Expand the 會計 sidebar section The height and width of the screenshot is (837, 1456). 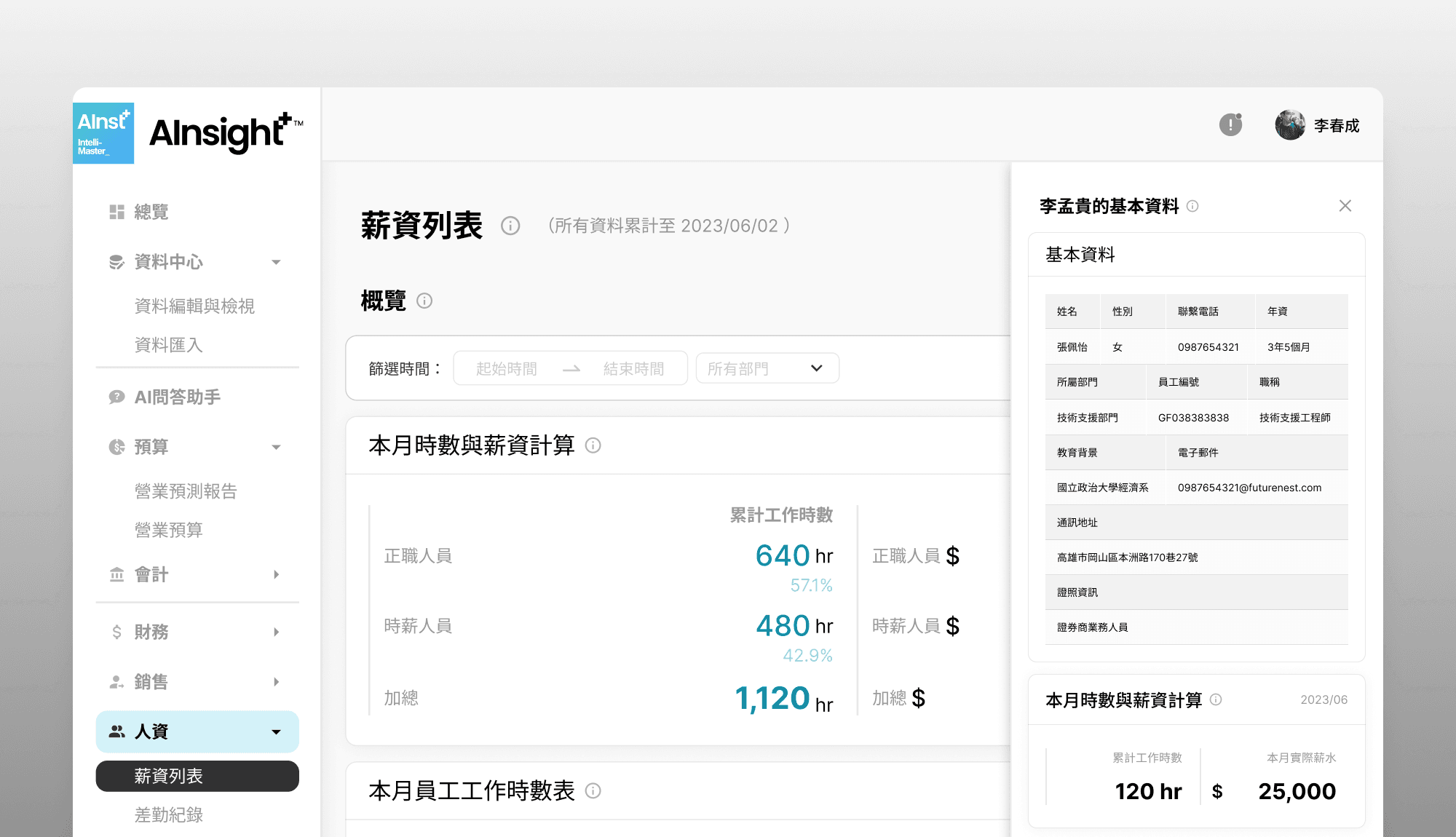(276, 574)
